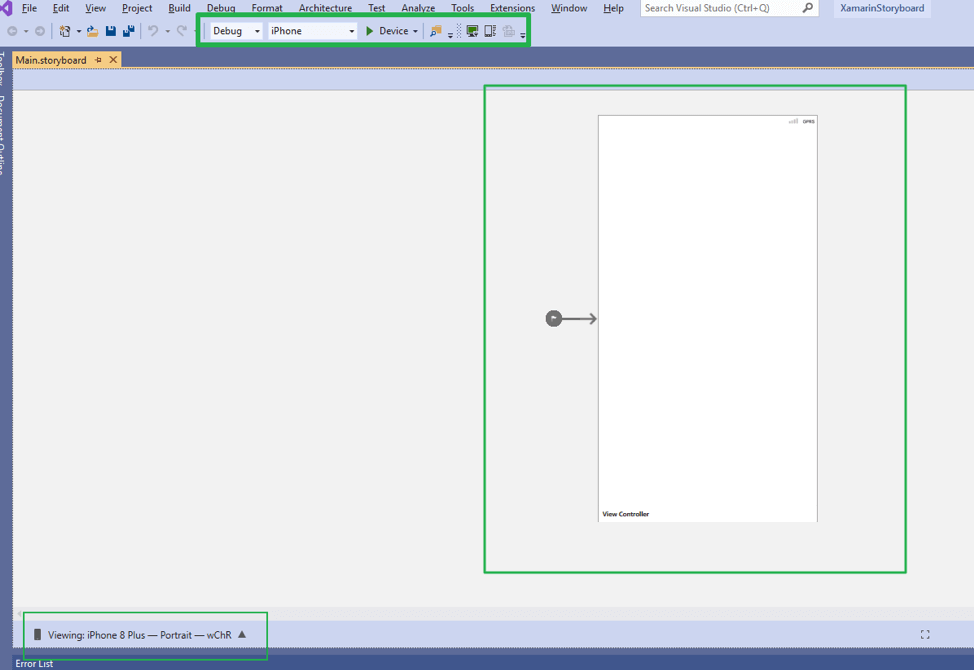This screenshot has width=974, height=670.
Task: Toggle fullscreen view of the storyboard designer
Action: tap(925, 633)
